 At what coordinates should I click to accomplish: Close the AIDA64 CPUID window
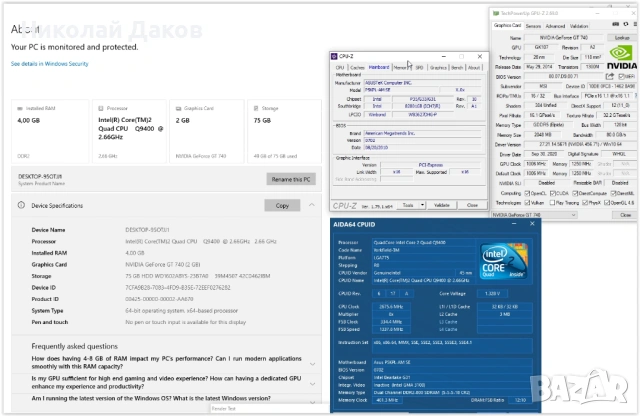click(532, 224)
